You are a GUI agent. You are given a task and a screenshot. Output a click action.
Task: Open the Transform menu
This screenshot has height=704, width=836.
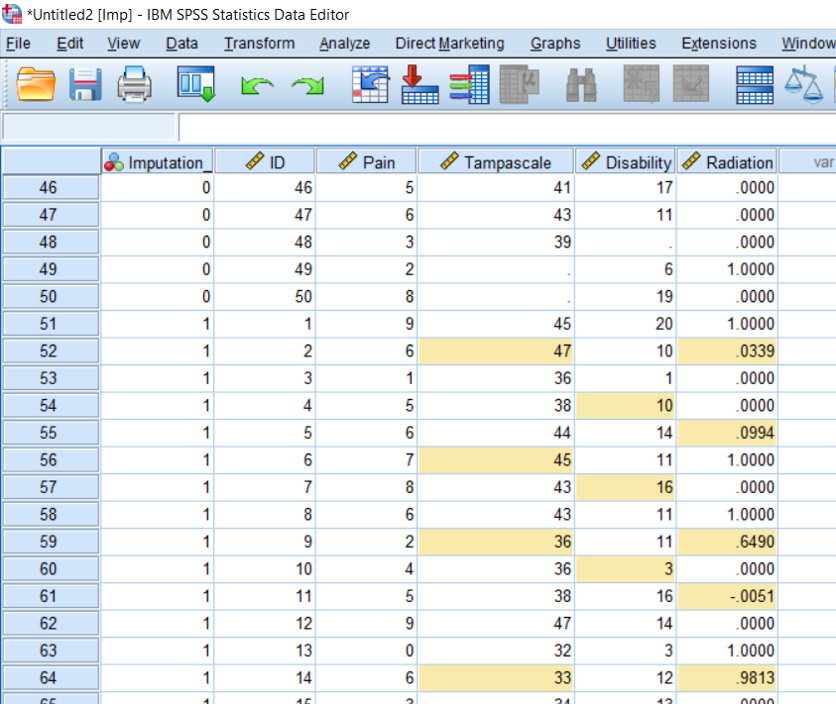pos(259,43)
